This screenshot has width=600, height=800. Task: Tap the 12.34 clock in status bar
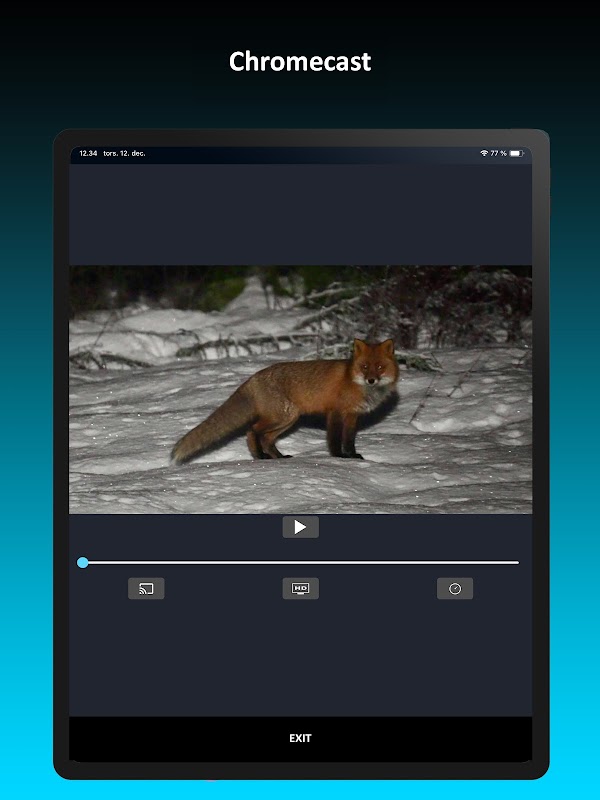click(88, 153)
